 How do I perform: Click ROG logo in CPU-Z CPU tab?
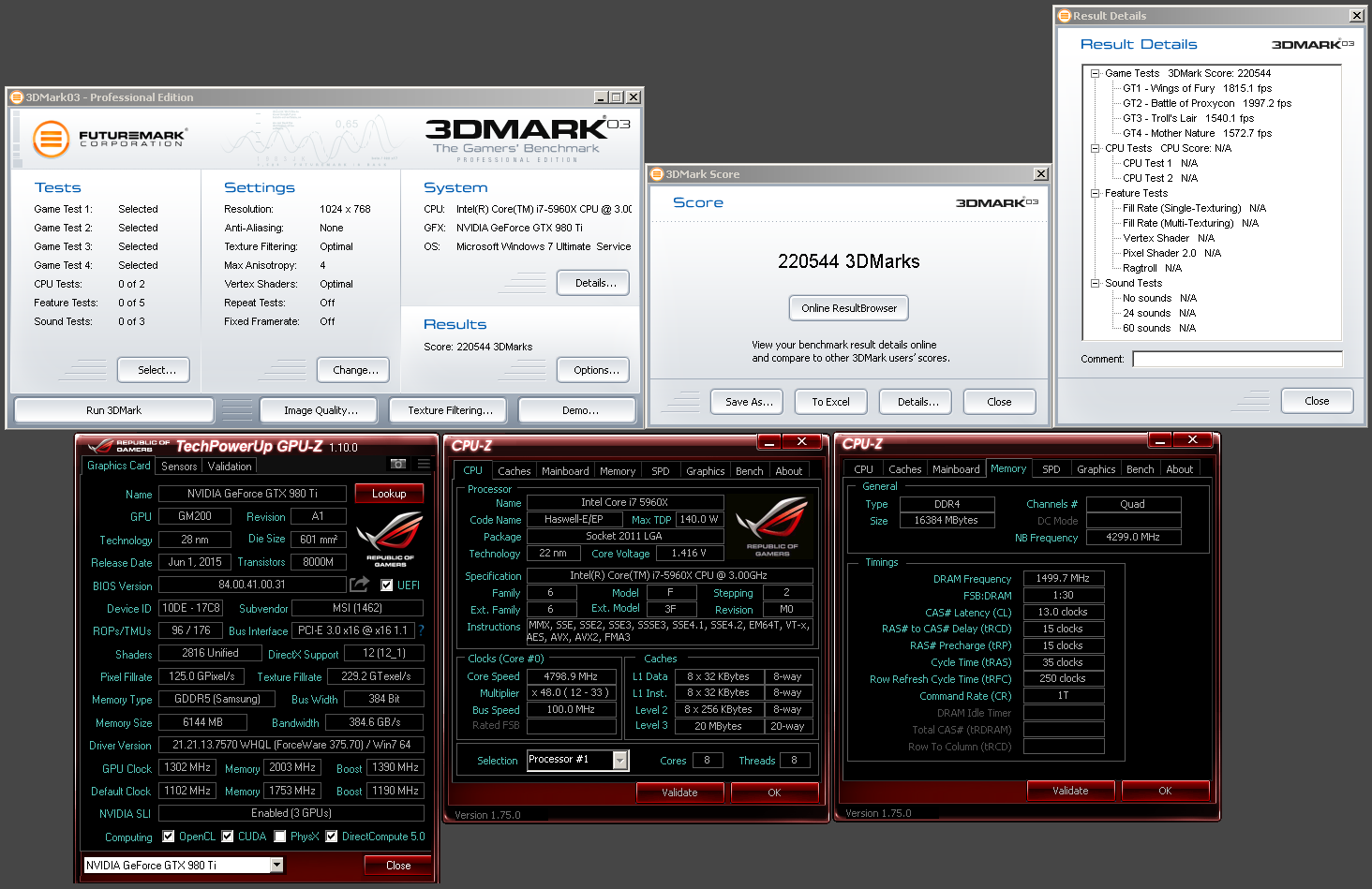(771, 527)
